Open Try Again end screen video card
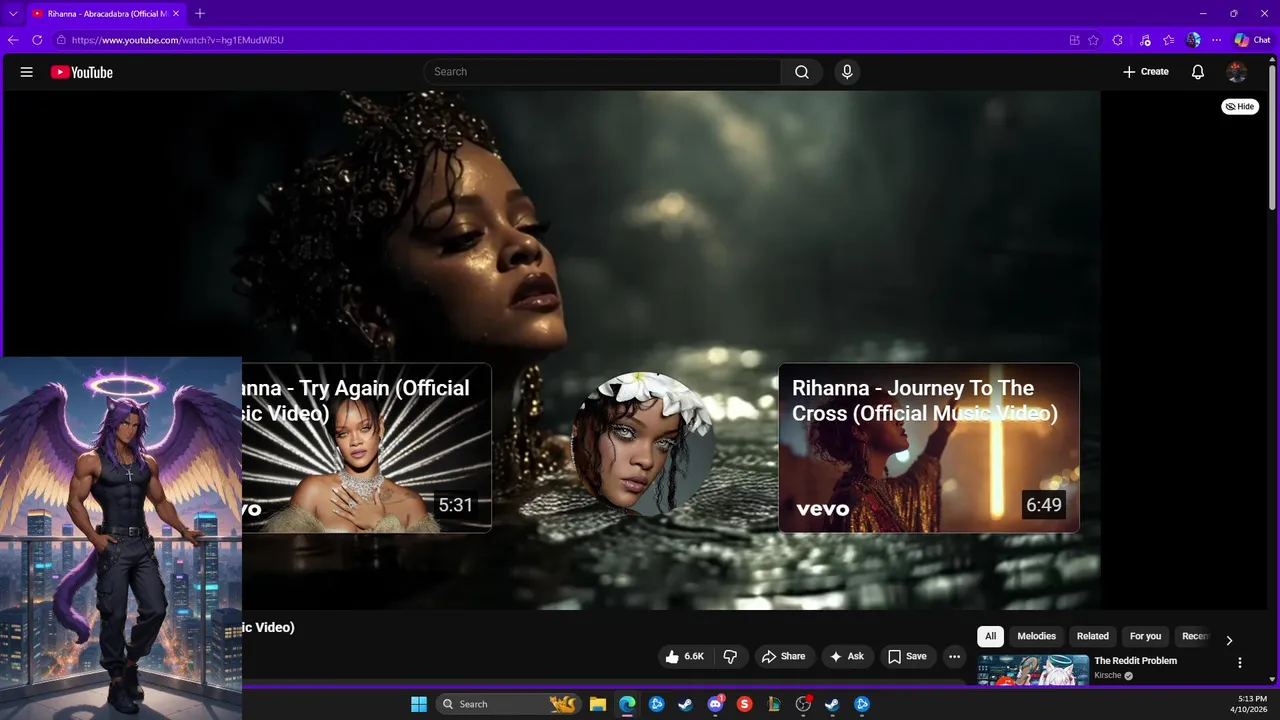The width and height of the screenshot is (1280, 720). click(x=366, y=448)
